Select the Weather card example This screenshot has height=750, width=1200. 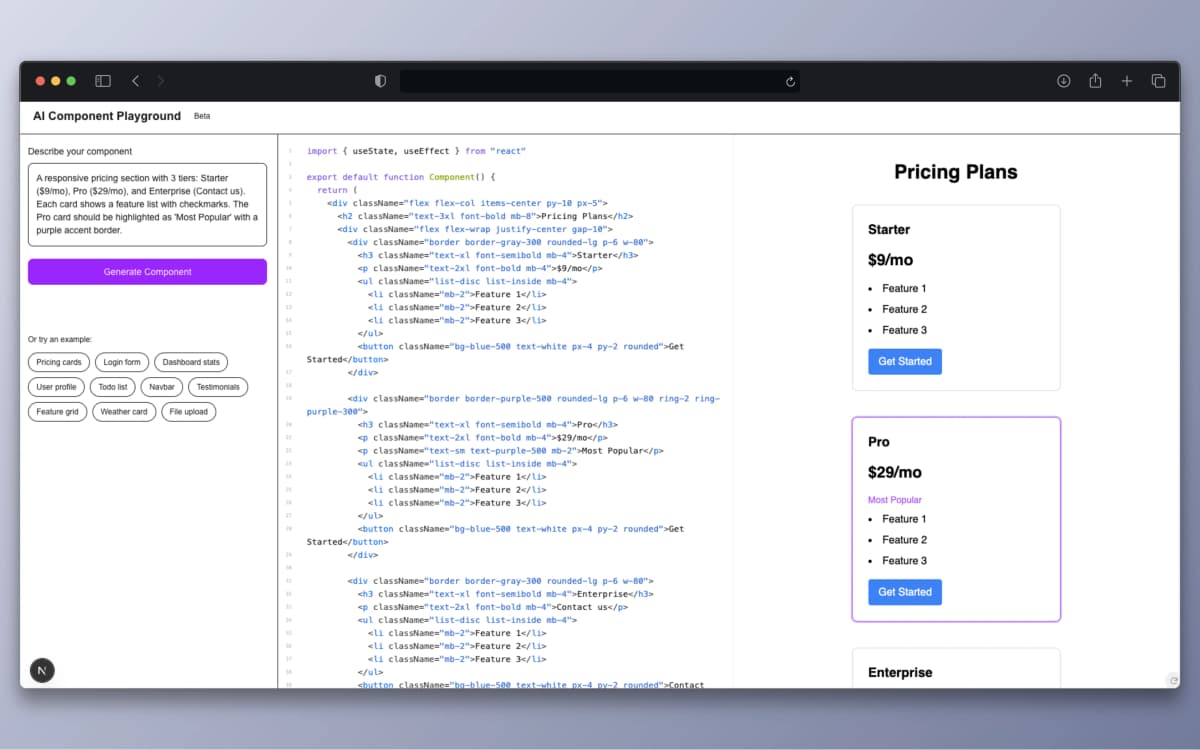[x=124, y=411]
